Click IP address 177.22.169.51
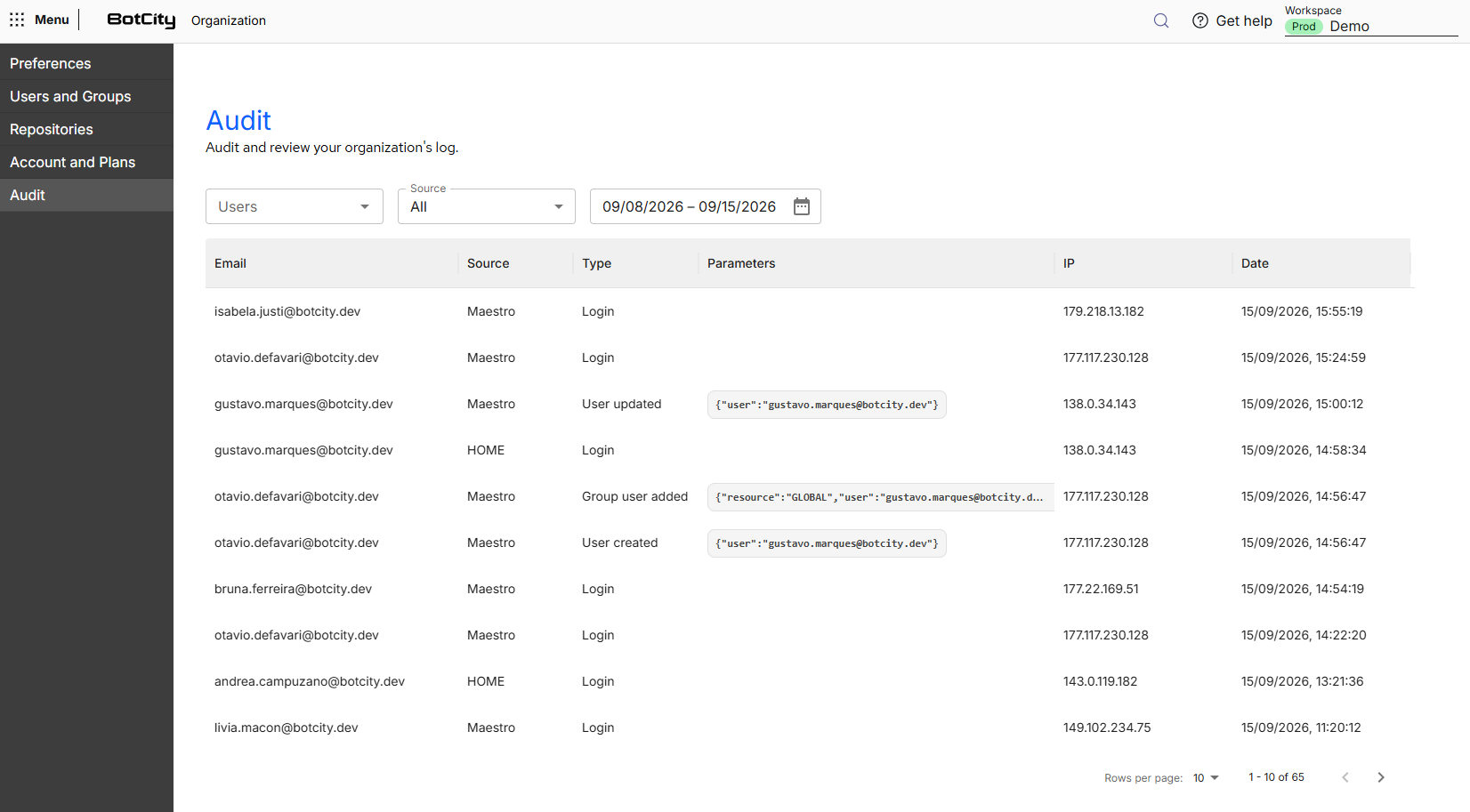Viewport: 1470px width, 812px height. tap(1101, 589)
